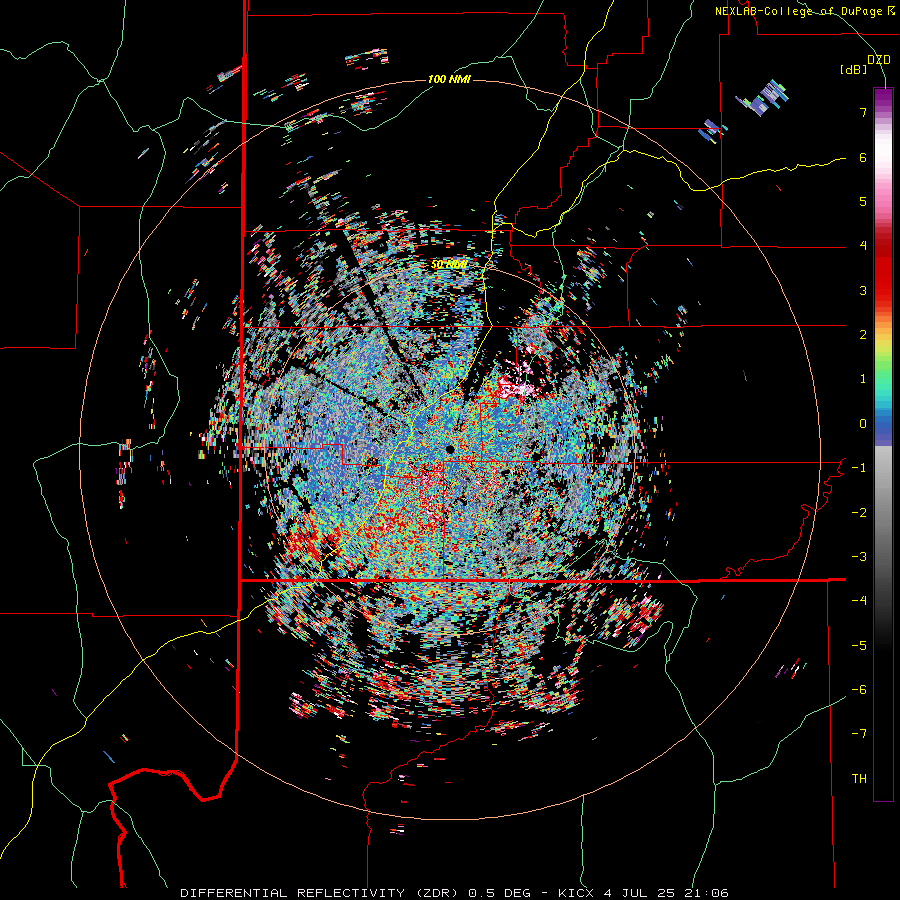This screenshot has height=900, width=900.
Task: Click the -2 value on color scale
Action: coord(859,513)
